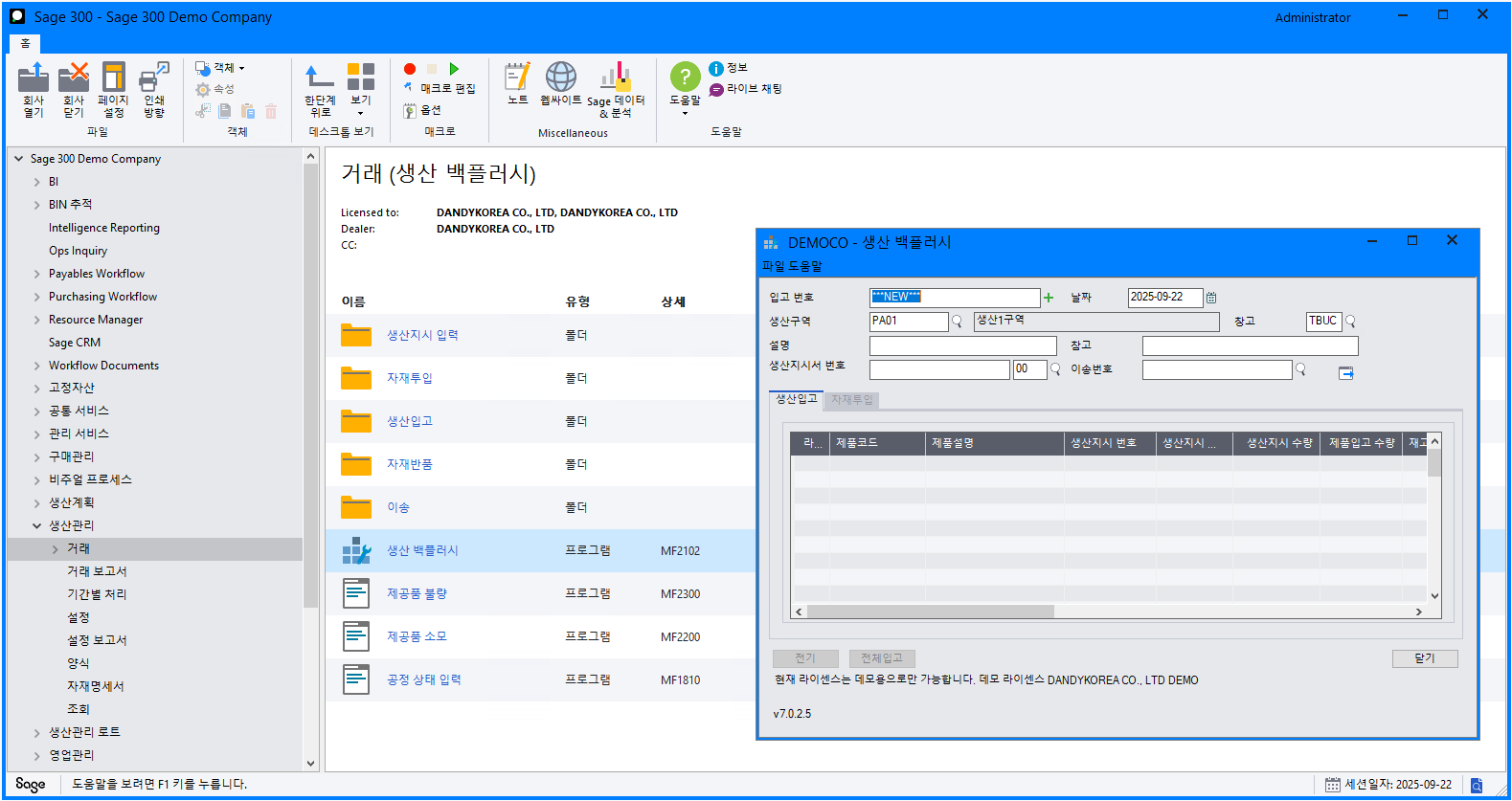The width and height of the screenshot is (1512, 801).
Task: Open 도움말 menu in 생산 백플러시 window
Action: [x=805, y=266]
